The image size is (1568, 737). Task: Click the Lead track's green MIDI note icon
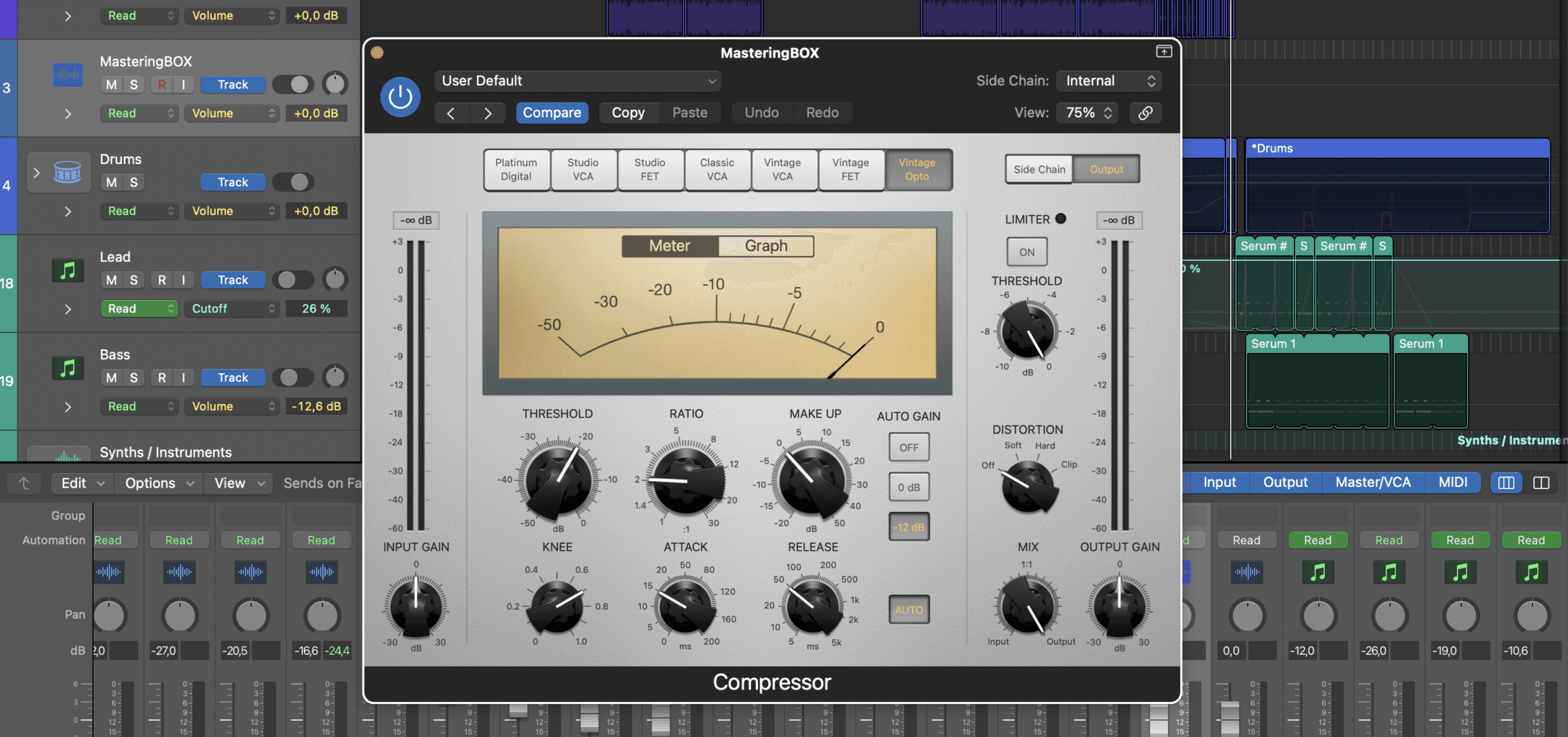tap(68, 270)
